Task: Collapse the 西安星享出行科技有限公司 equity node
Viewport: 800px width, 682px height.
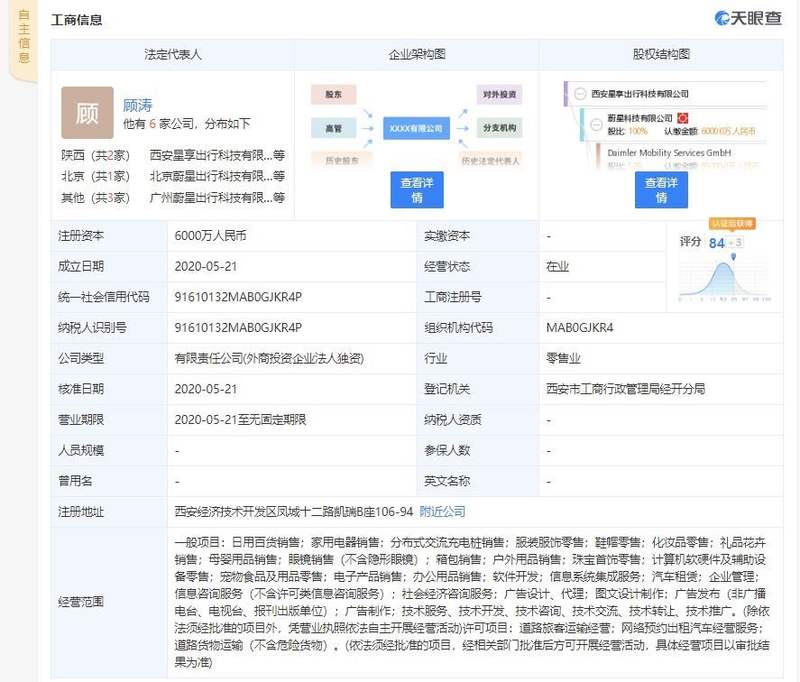Action: pyautogui.click(x=579, y=93)
